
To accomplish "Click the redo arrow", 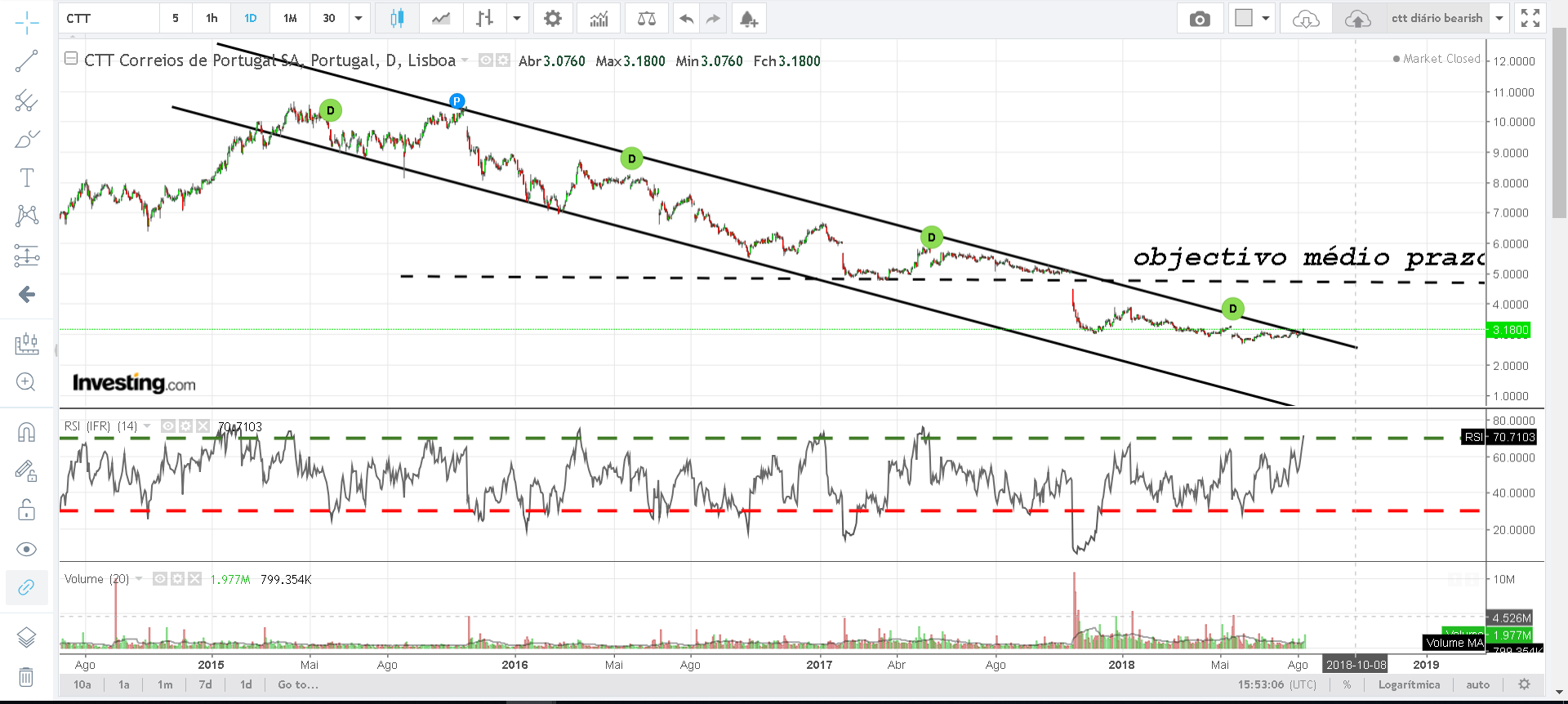I will click(713, 18).
